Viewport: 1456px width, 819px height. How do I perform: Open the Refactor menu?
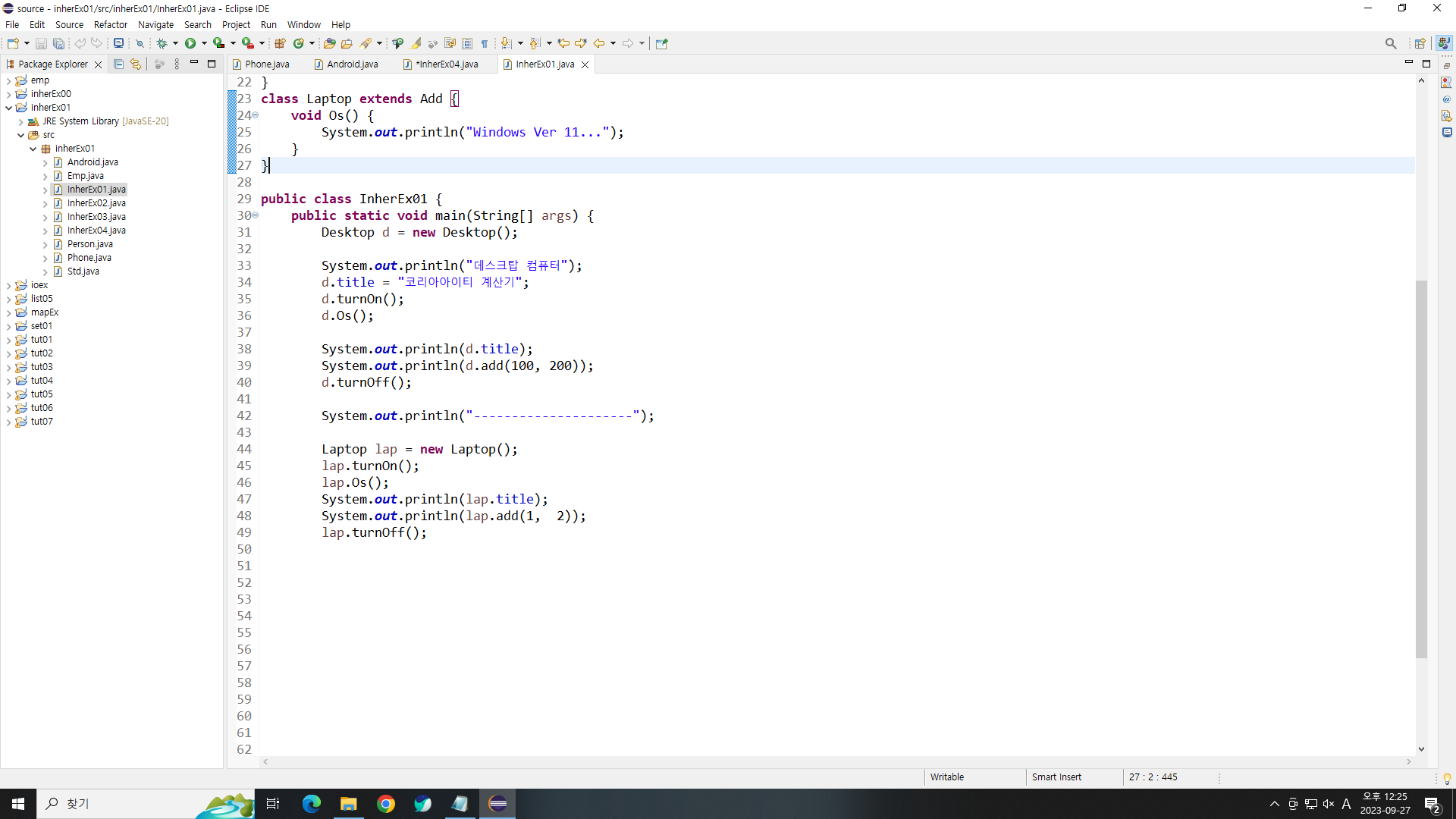(110, 24)
